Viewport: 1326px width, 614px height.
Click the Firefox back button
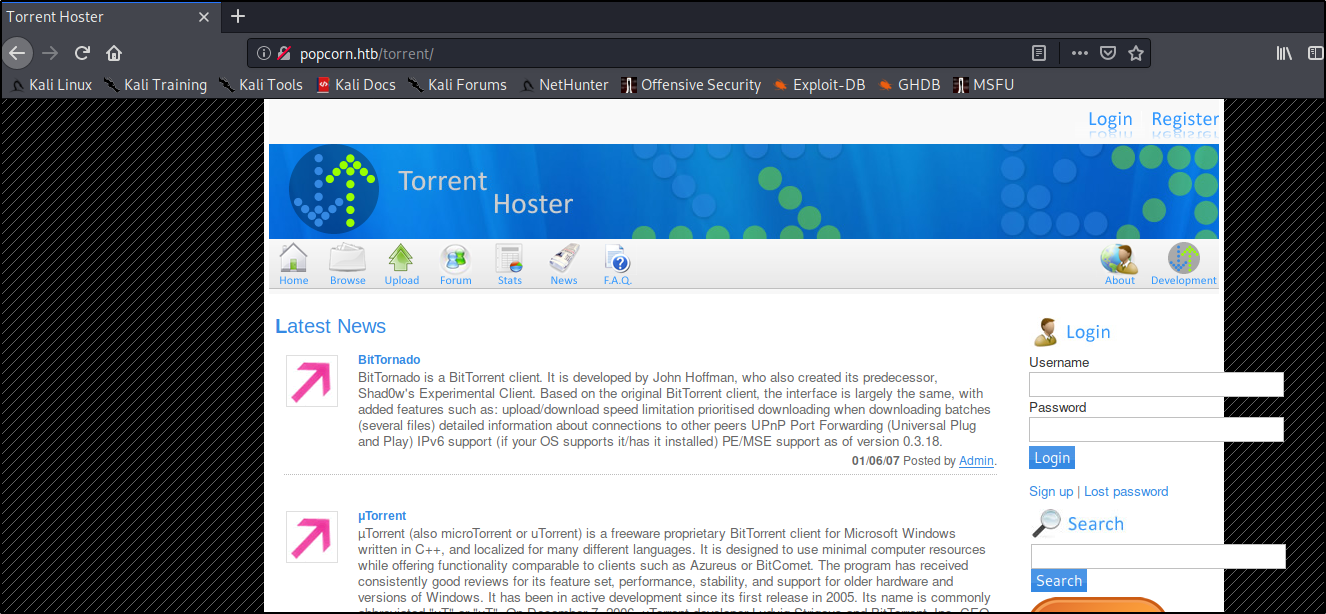(x=18, y=52)
